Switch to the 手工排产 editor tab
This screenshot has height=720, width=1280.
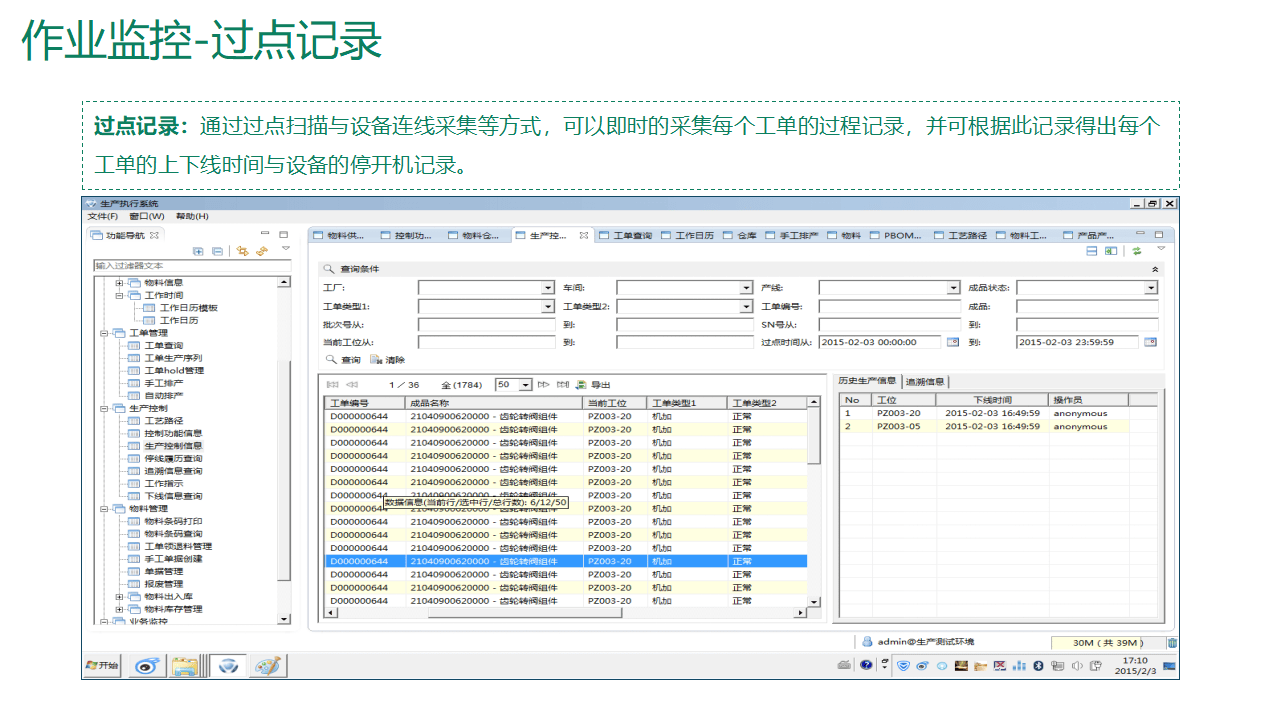(x=791, y=236)
